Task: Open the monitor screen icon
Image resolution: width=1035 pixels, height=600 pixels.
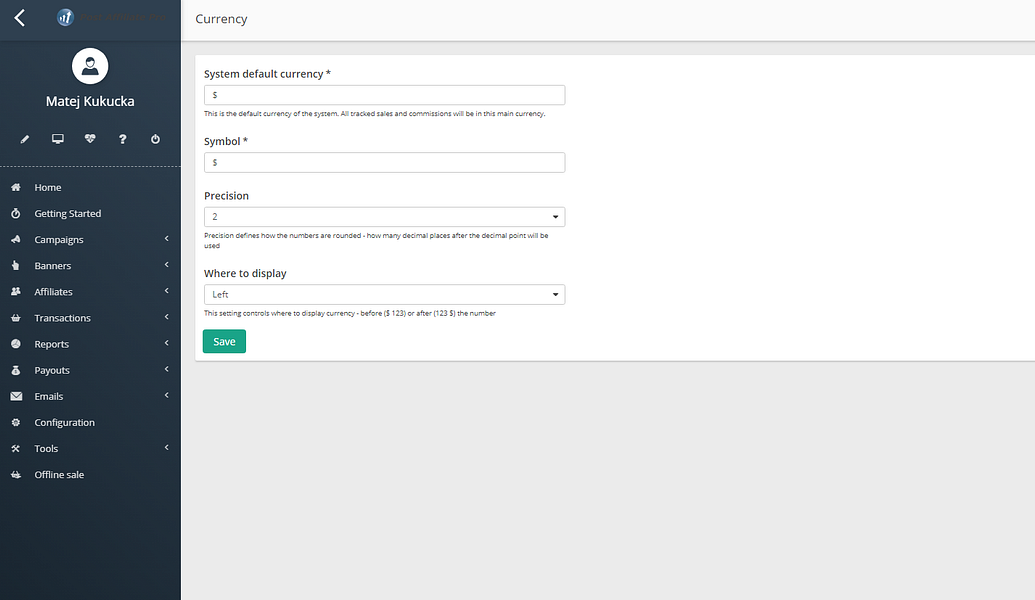Action: [58, 139]
